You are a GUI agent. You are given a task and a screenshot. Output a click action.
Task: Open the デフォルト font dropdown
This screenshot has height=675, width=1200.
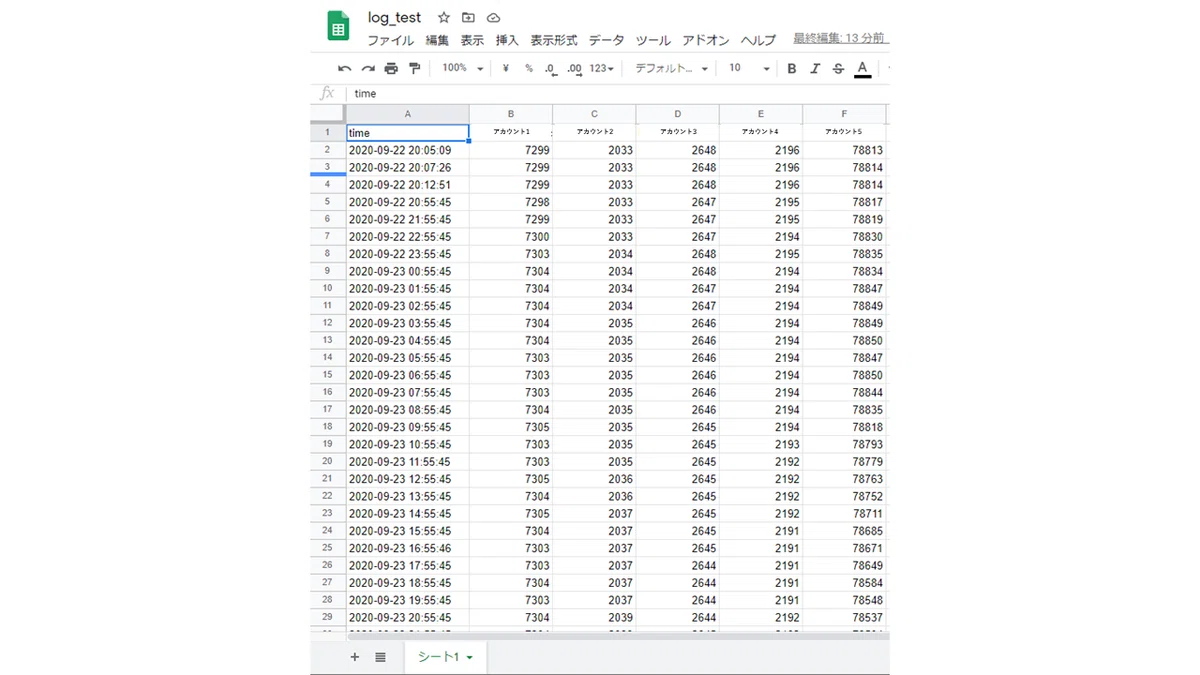coord(671,68)
